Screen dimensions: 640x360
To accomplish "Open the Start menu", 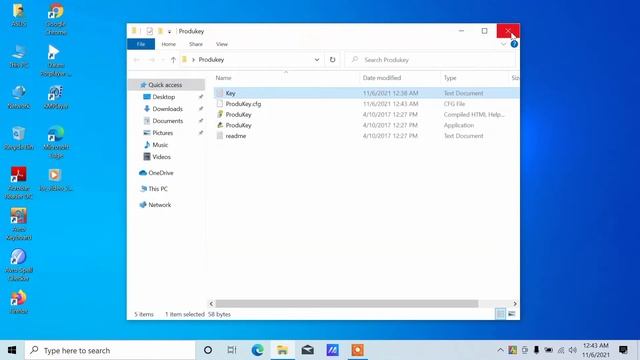I will click(12, 350).
